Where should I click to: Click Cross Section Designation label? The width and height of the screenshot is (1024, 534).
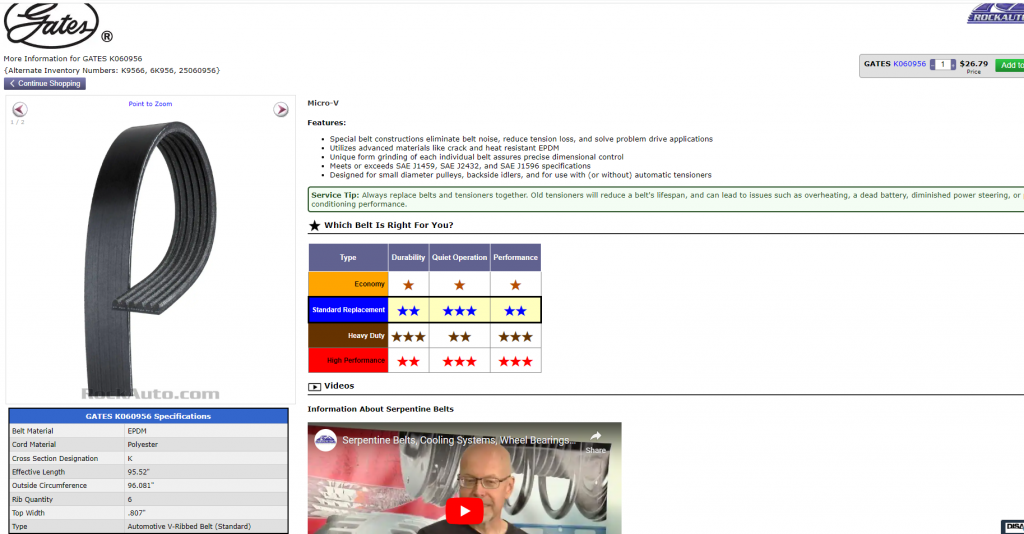point(55,458)
